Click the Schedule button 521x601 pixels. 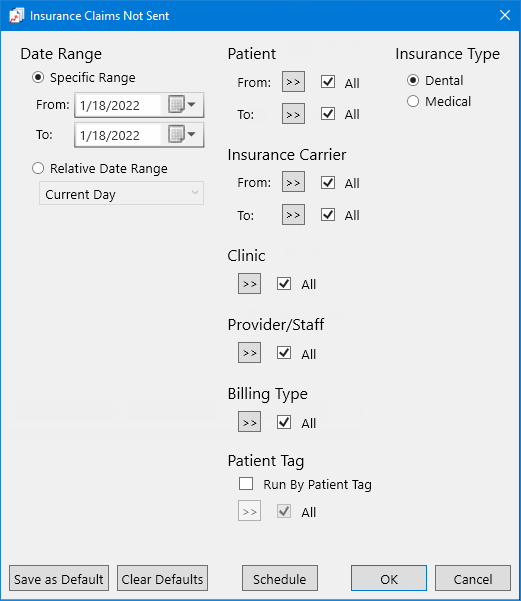click(x=280, y=578)
